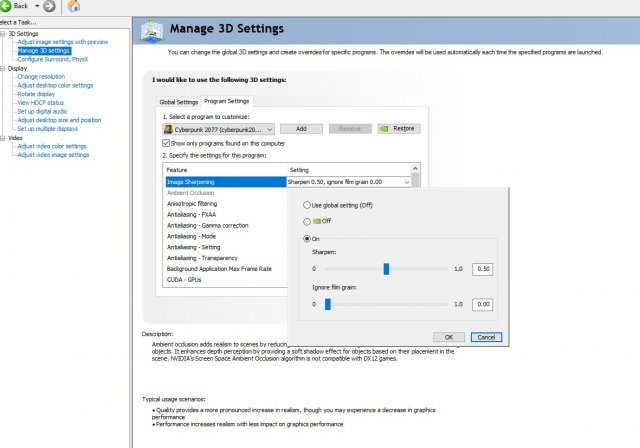Click the Ignore film grain value field
This screenshot has width=640, height=448.
(x=483, y=304)
